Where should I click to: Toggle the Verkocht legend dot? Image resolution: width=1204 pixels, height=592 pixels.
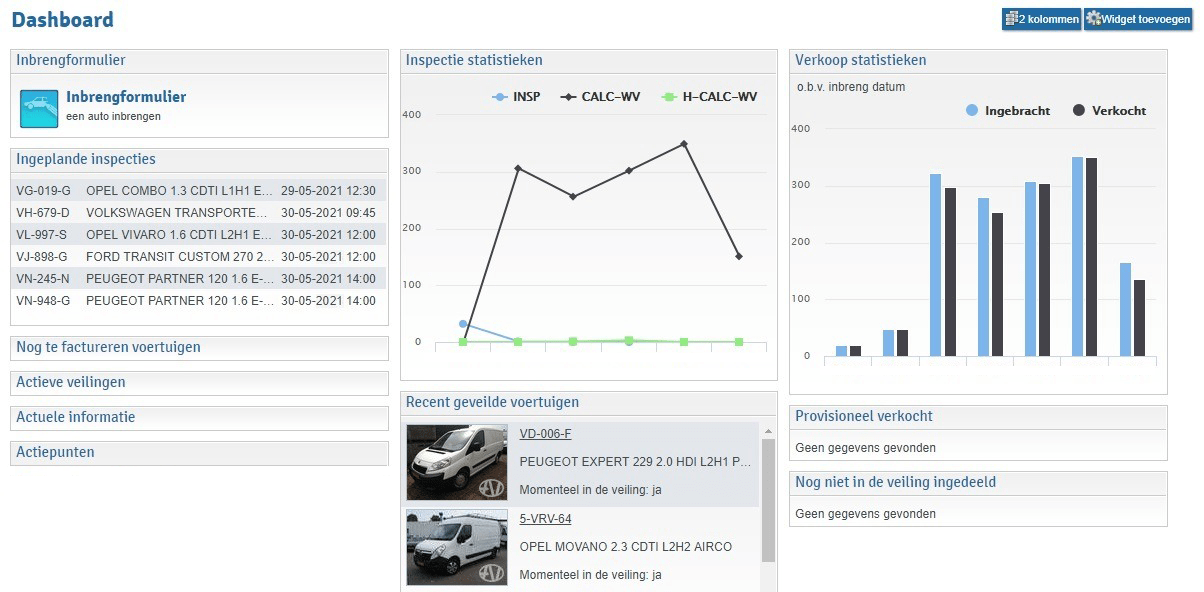tap(1079, 111)
